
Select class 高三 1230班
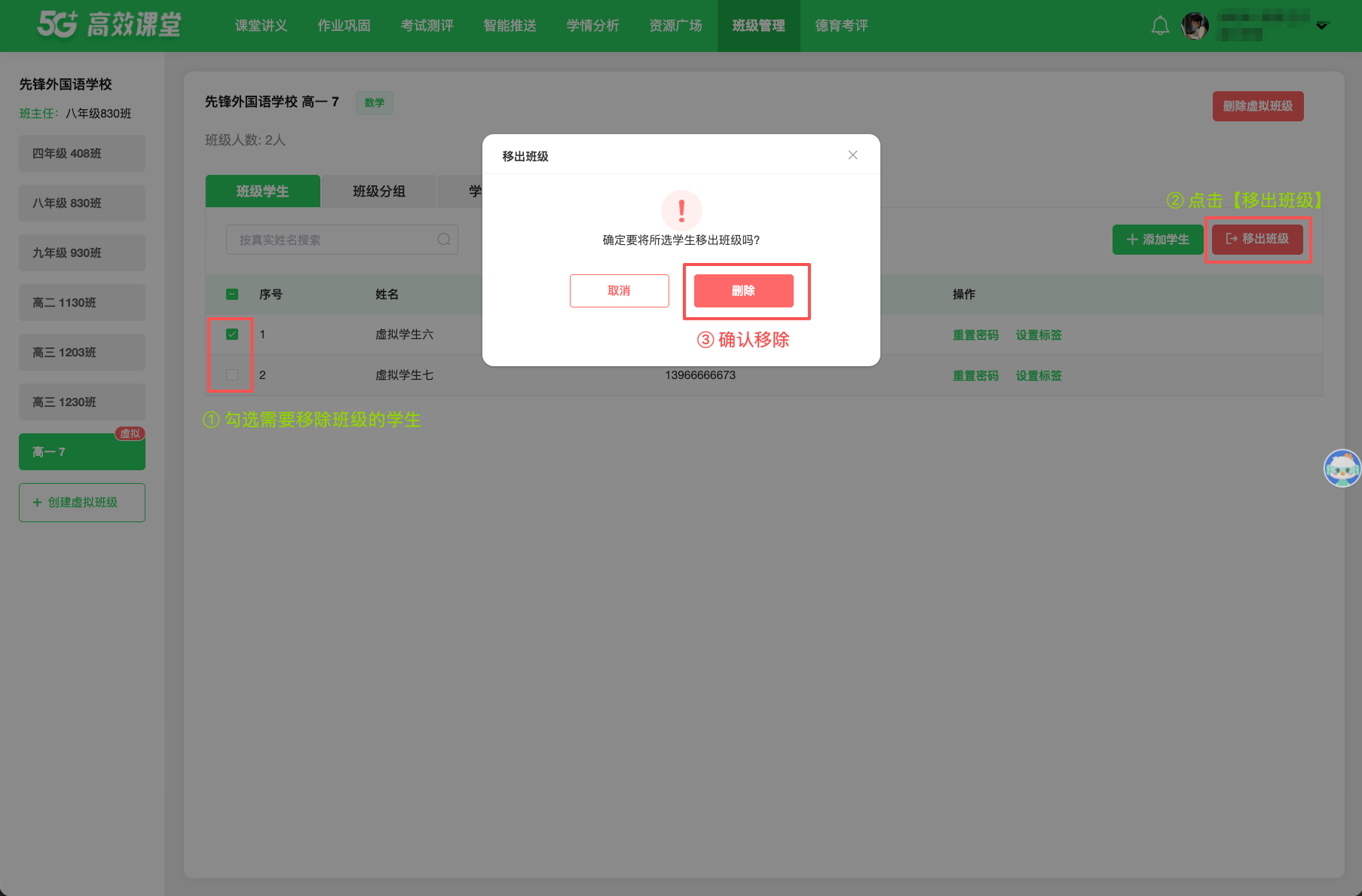pyautogui.click(x=82, y=402)
